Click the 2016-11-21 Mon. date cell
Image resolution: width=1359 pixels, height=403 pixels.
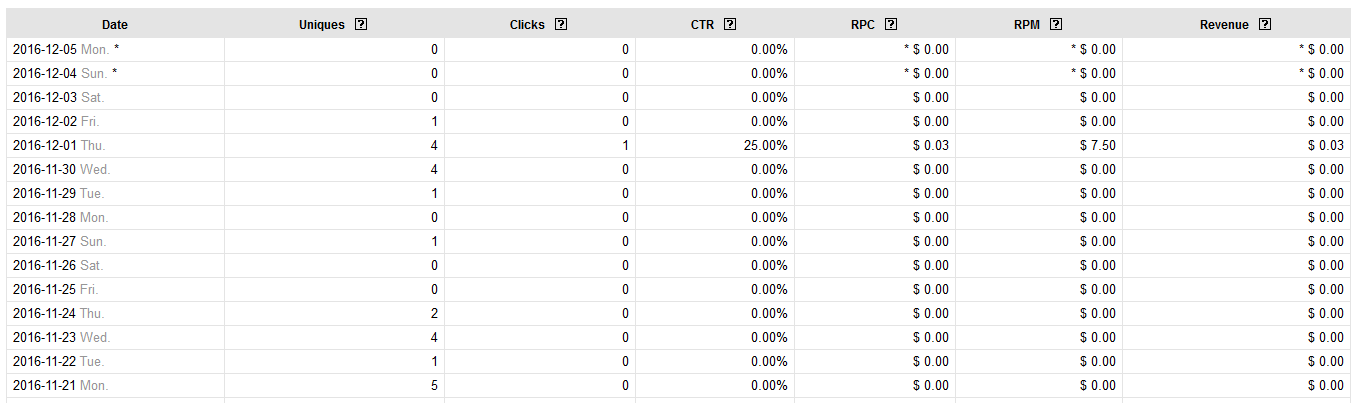(60, 385)
